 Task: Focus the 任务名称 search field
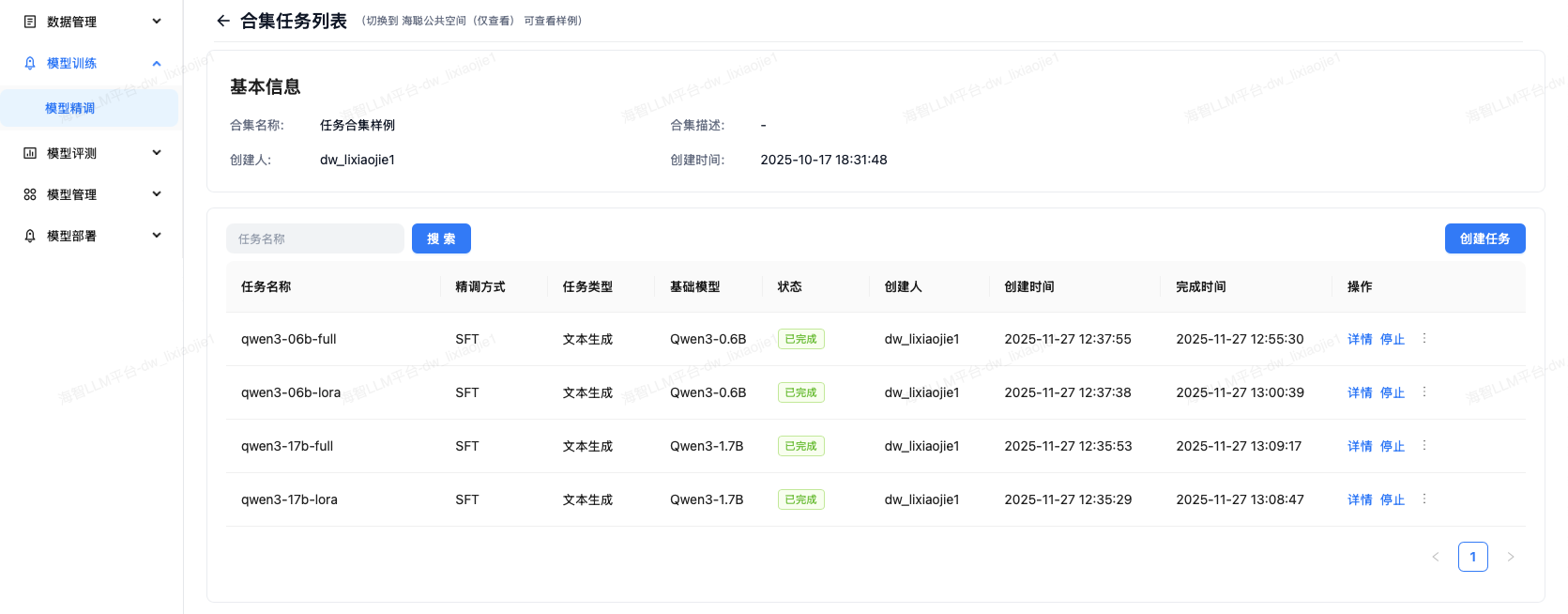(314, 238)
